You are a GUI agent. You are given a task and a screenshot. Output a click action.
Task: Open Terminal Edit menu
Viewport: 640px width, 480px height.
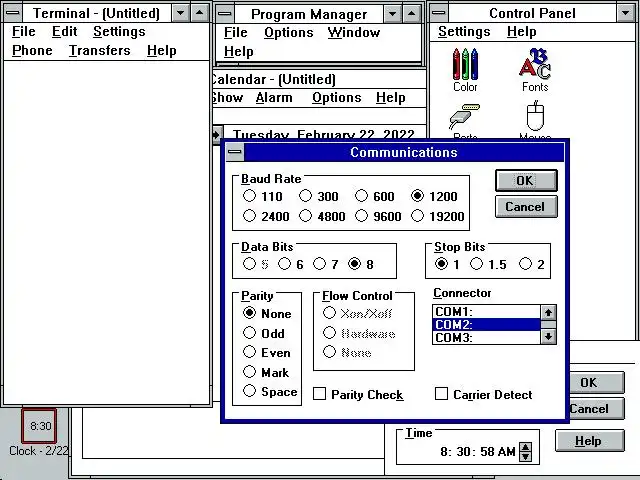click(x=64, y=31)
